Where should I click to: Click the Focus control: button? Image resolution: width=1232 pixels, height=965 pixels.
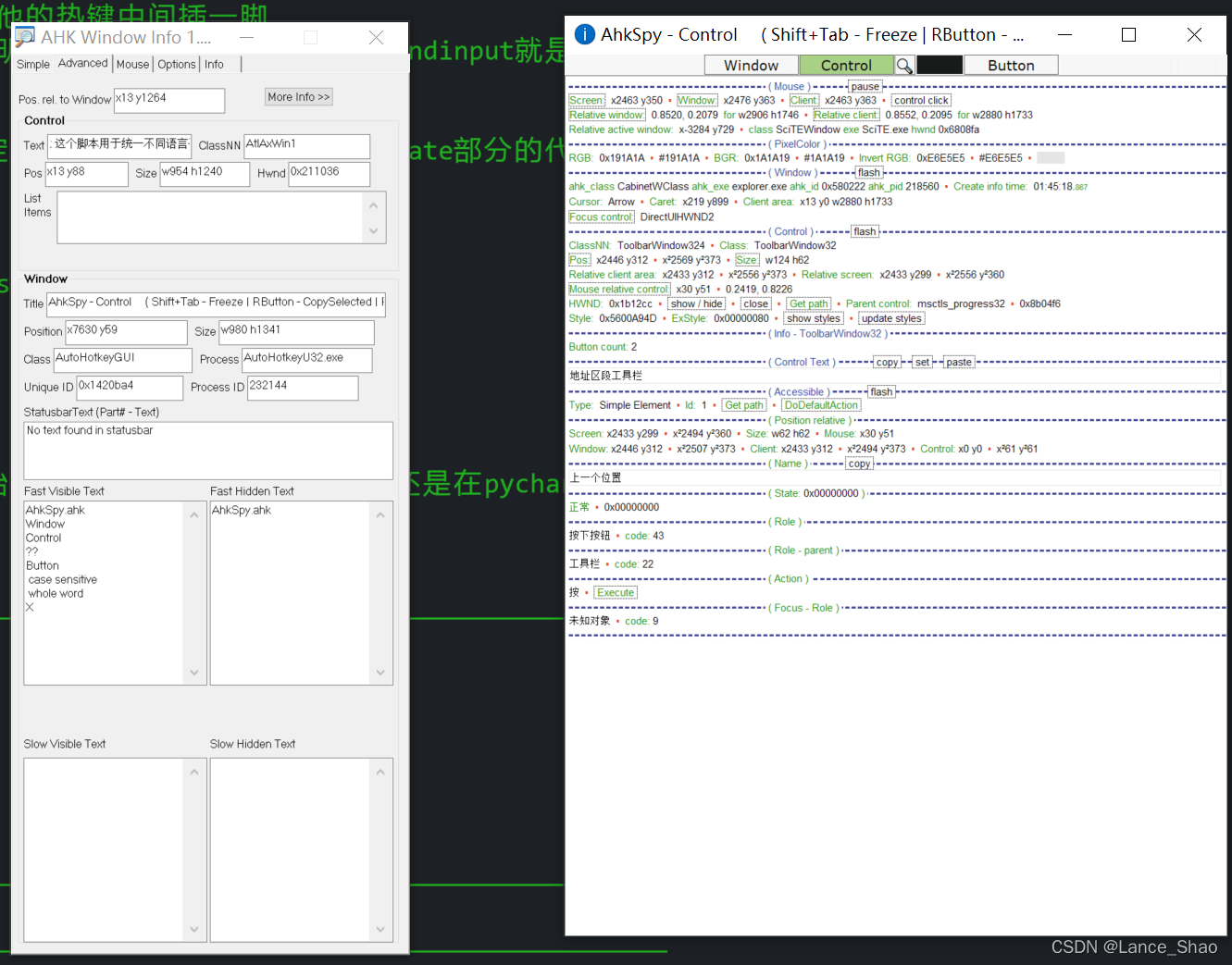coord(602,217)
